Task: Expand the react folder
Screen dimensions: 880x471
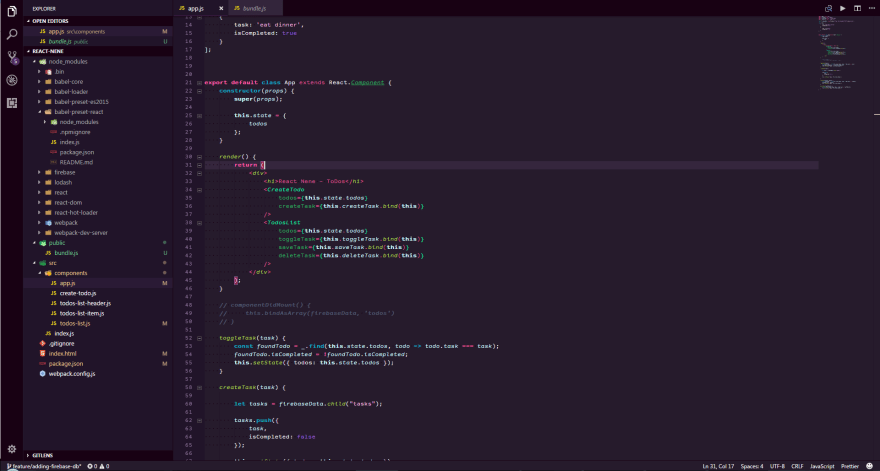Action: click(98, 193)
